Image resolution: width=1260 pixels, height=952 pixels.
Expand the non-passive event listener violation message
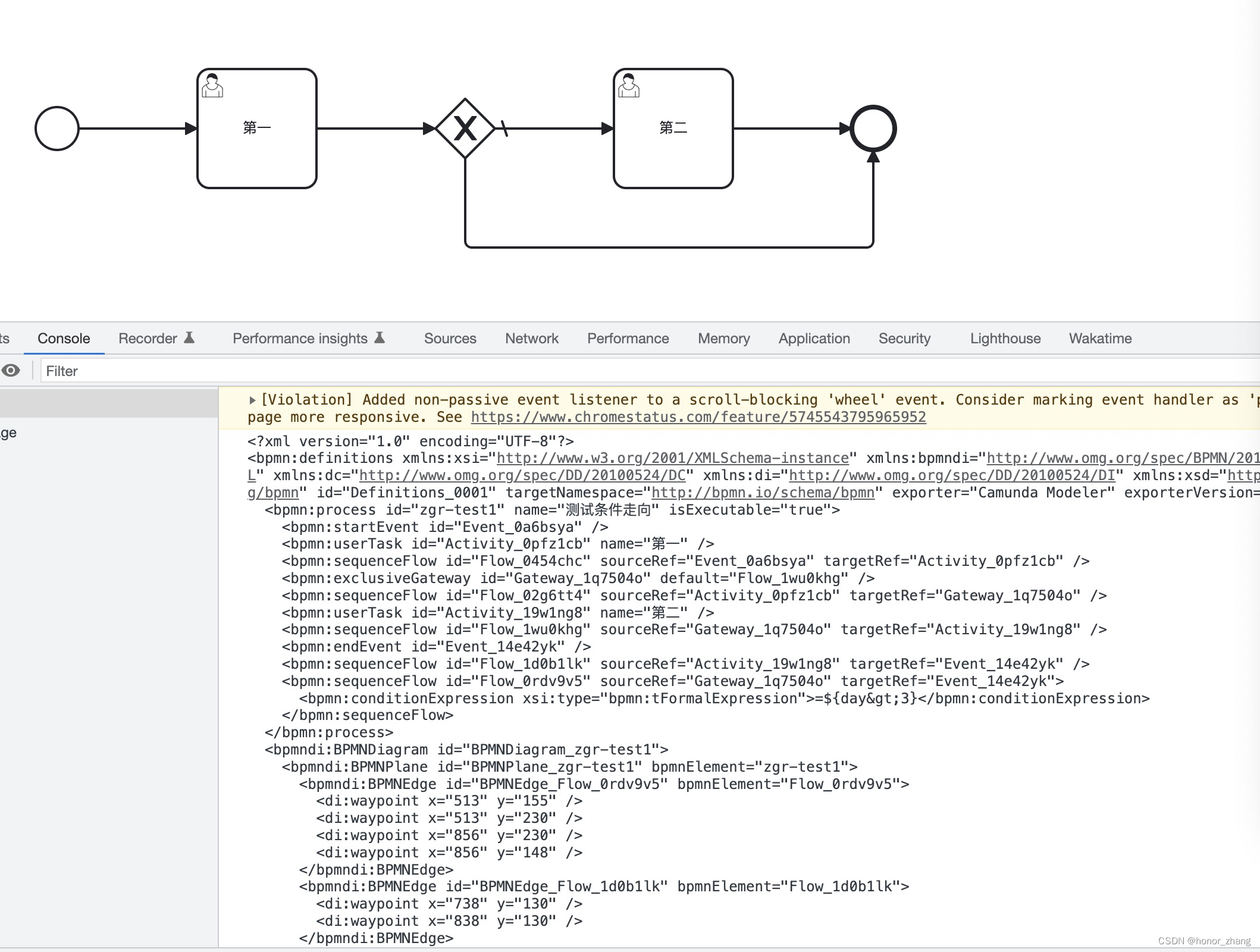[252, 399]
